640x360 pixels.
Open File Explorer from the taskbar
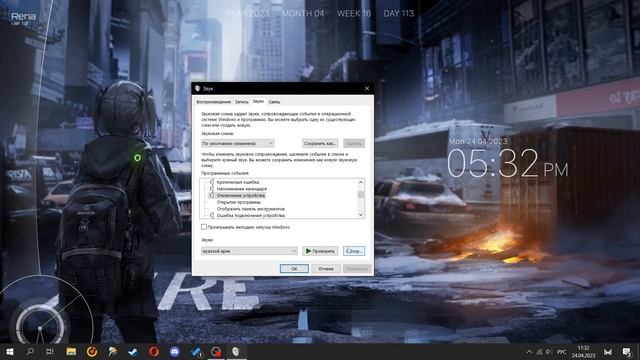tap(71, 351)
